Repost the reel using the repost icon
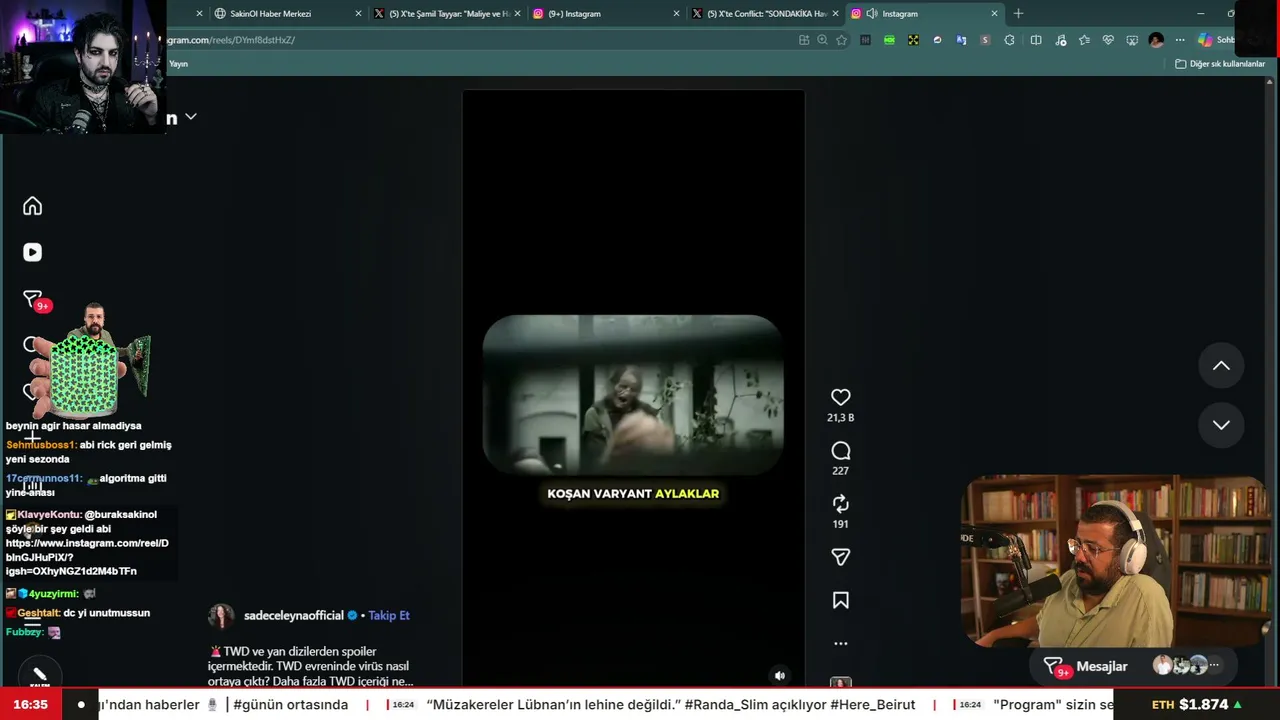1280x720 pixels. pos(841,504)
